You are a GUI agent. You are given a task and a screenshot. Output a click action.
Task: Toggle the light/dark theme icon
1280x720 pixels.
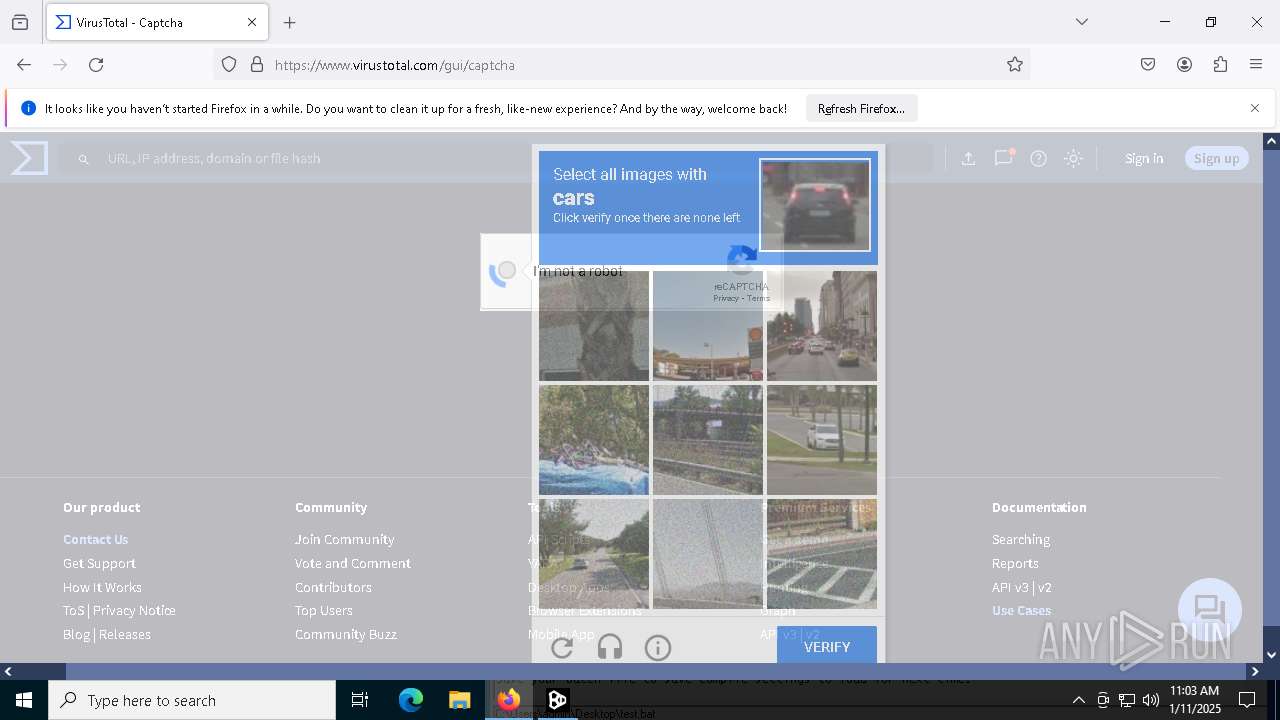(x=1073, y=158)
